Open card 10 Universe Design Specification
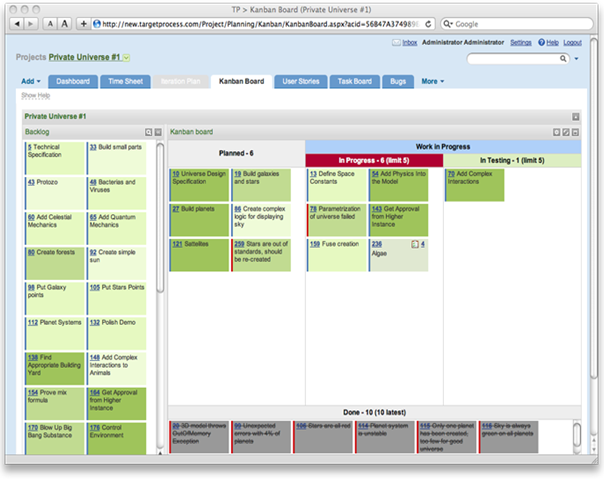 tap(200, 185)
